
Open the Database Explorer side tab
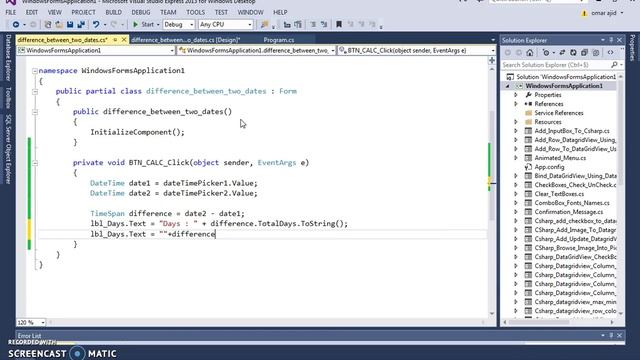tap(8, 57)
